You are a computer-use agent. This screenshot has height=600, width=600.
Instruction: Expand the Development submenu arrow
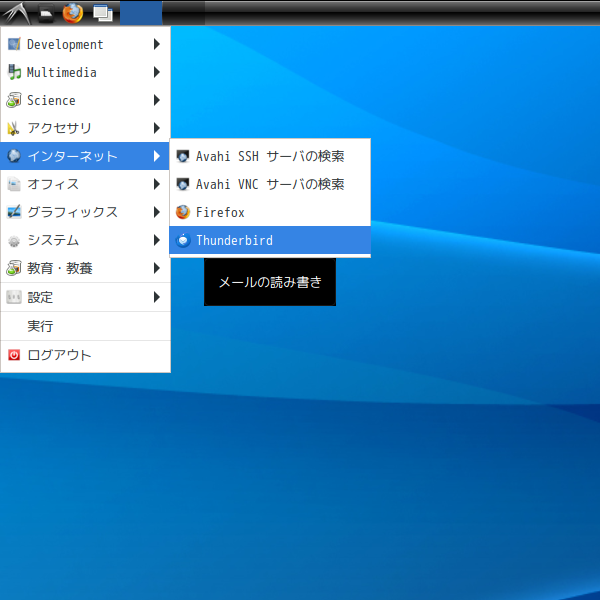[157, 44]
